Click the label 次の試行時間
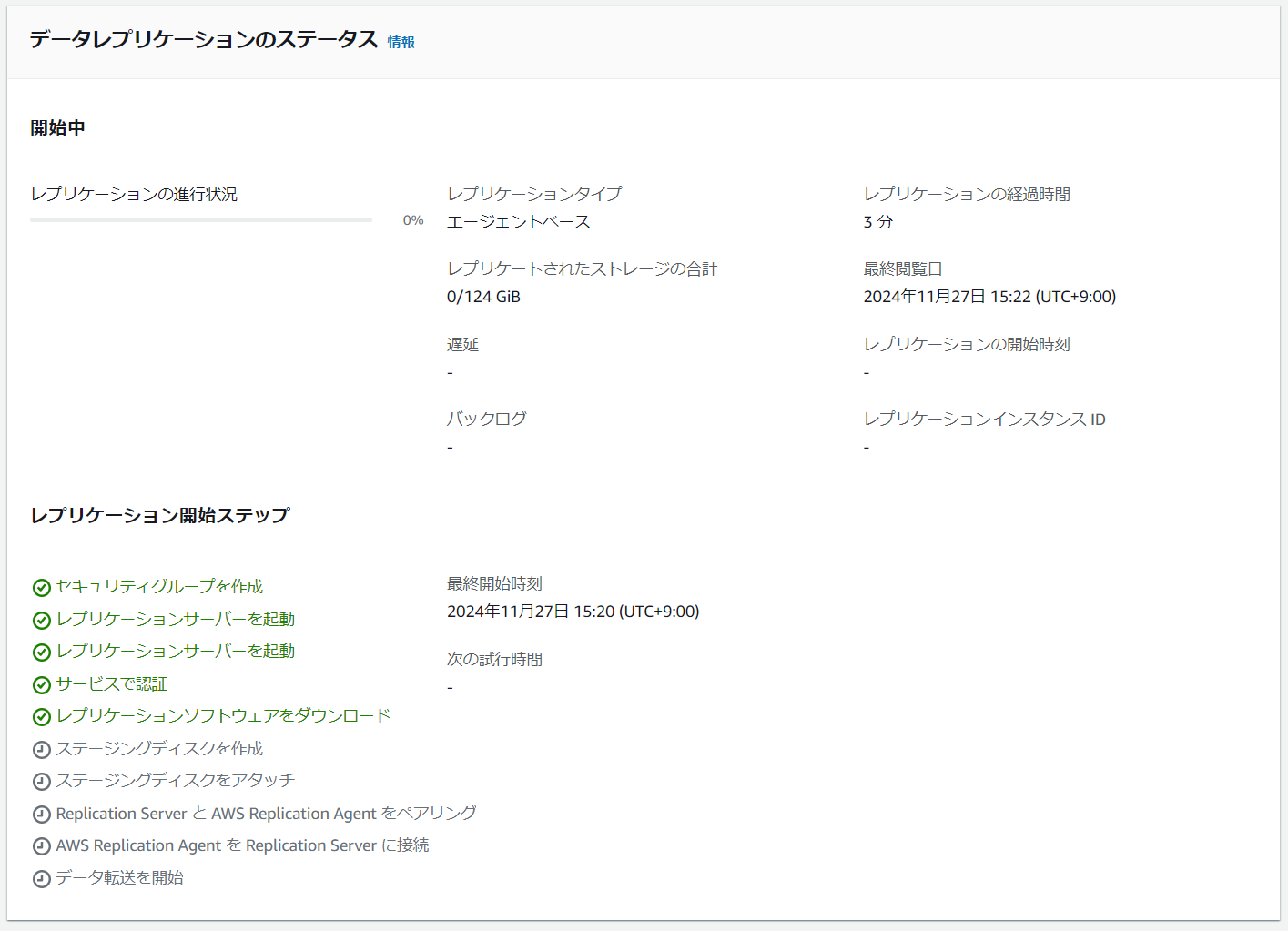This screenshot has width=1288, height=931. pos(494,659)
